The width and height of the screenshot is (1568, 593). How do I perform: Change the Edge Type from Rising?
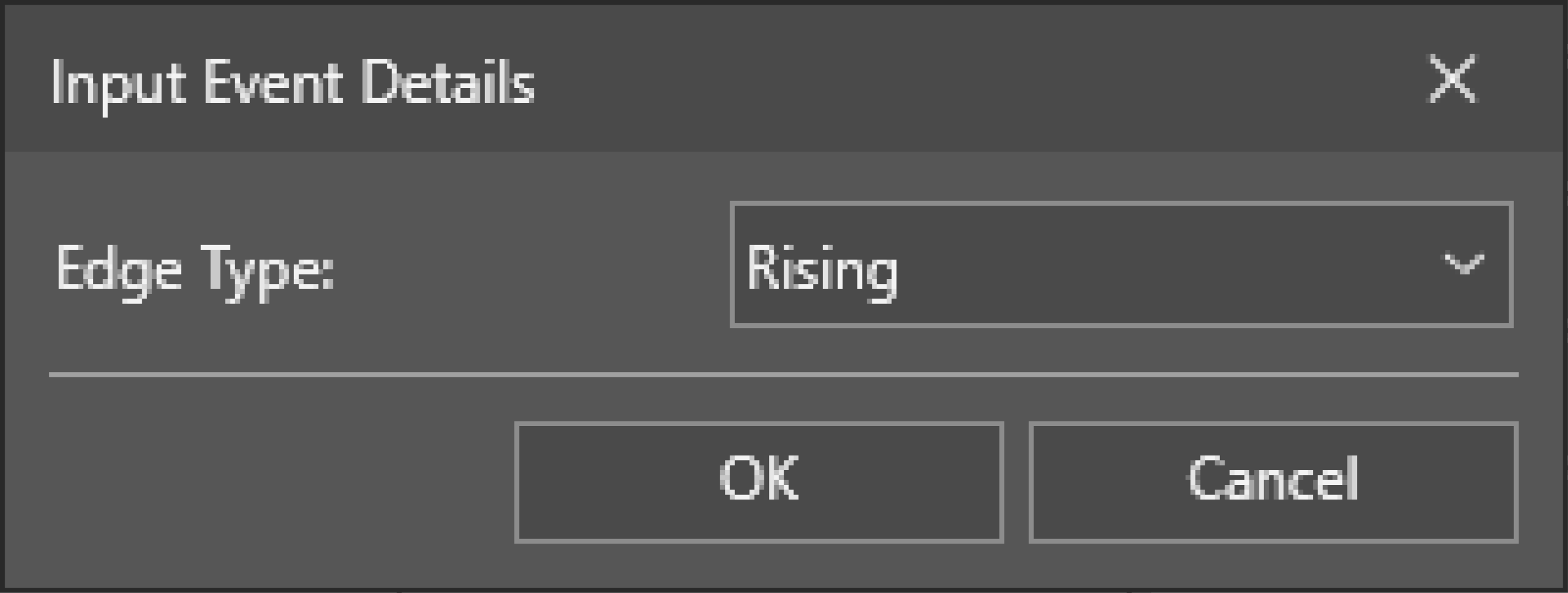[1121, 264]
